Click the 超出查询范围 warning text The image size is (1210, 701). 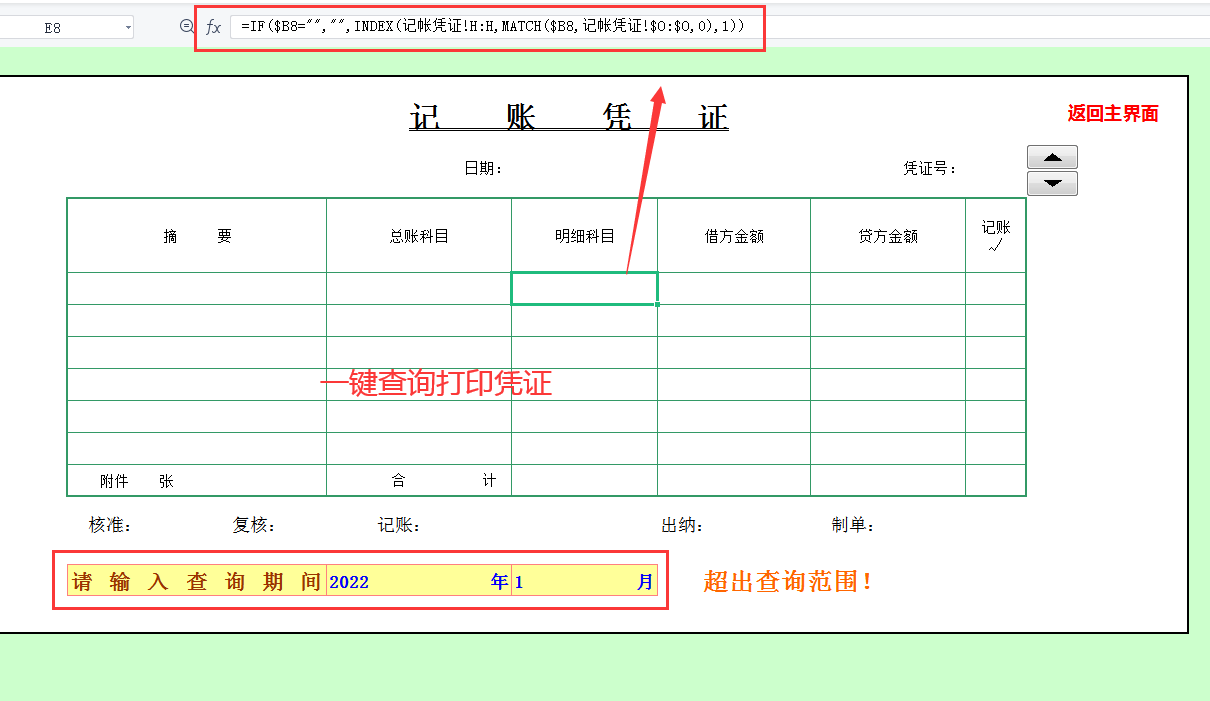[786, 581]
